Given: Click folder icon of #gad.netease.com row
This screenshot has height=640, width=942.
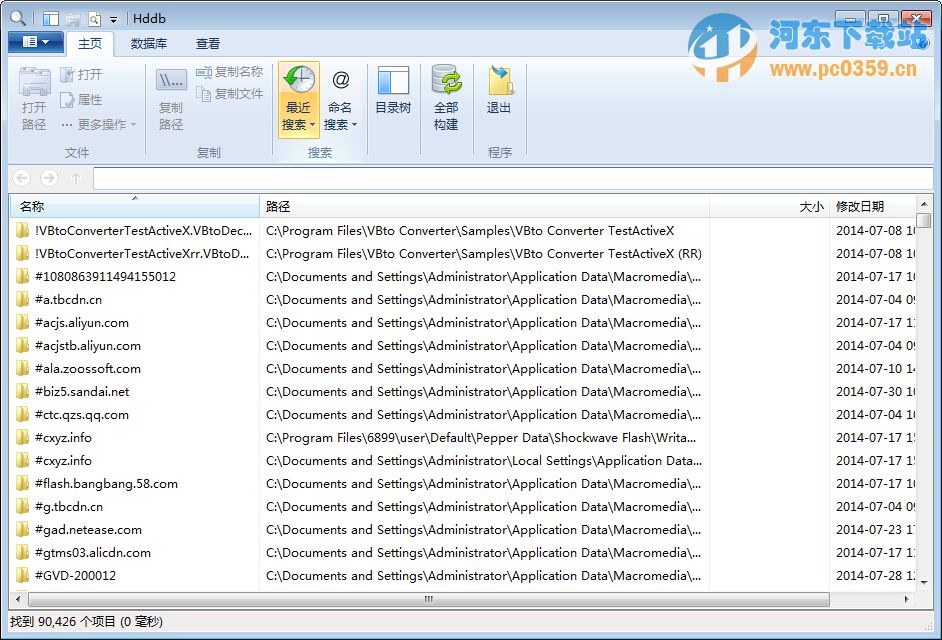Looking at the screenshot, I should click(22, 529).
